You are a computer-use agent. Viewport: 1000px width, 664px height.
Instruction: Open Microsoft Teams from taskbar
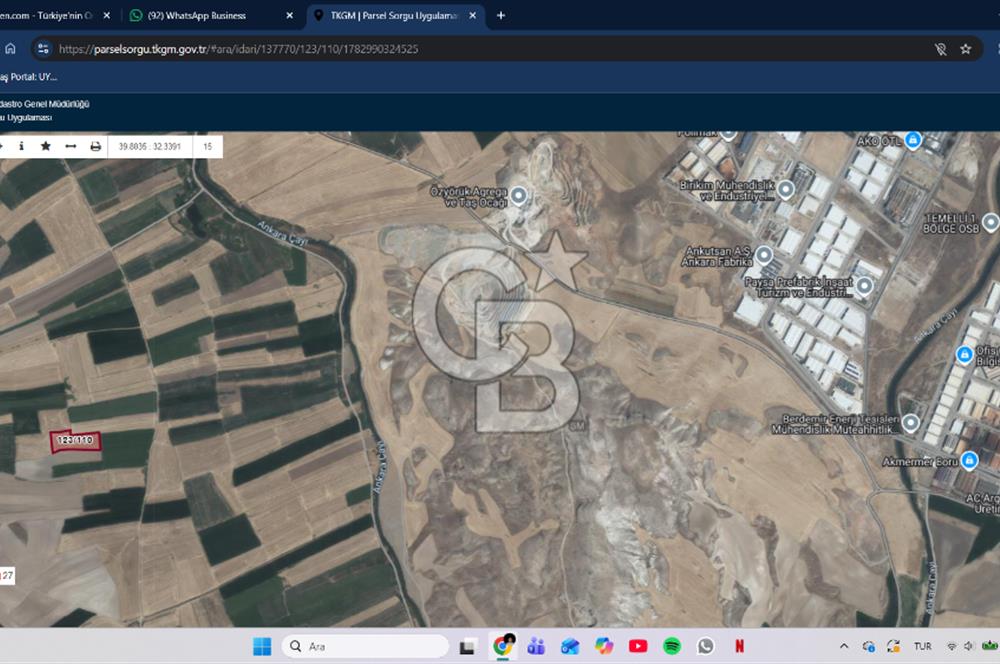click(x=536, y=646)
